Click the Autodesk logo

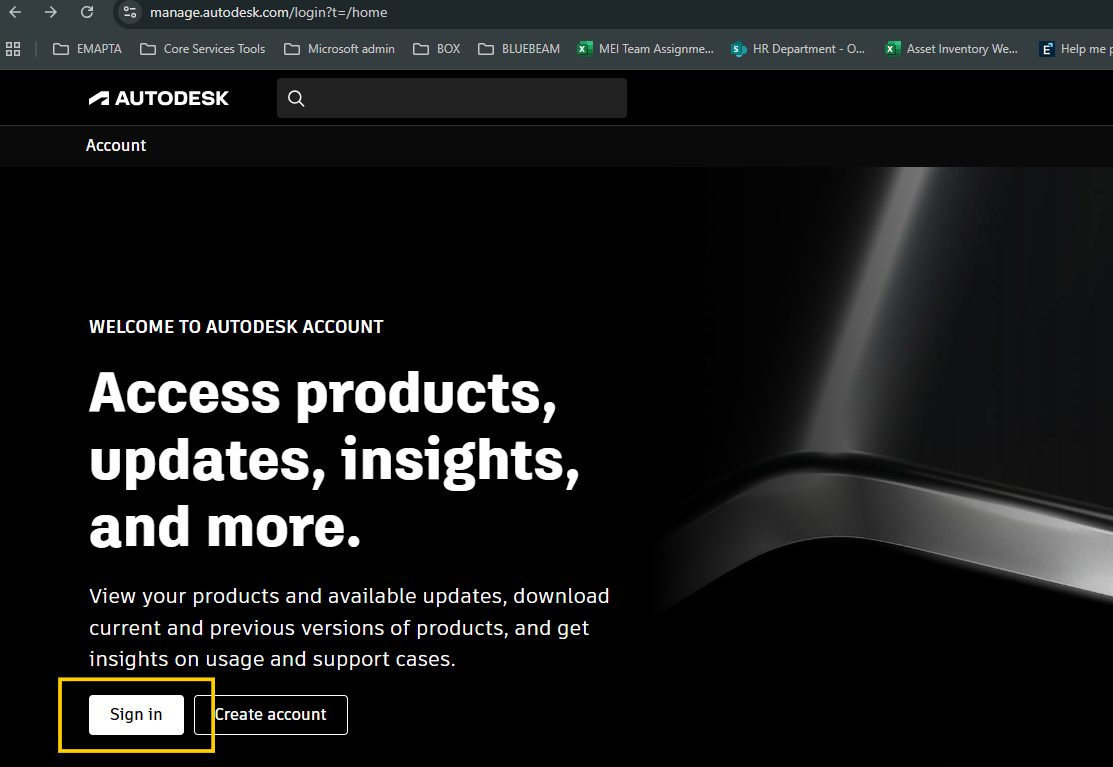(x=158, y=98)
